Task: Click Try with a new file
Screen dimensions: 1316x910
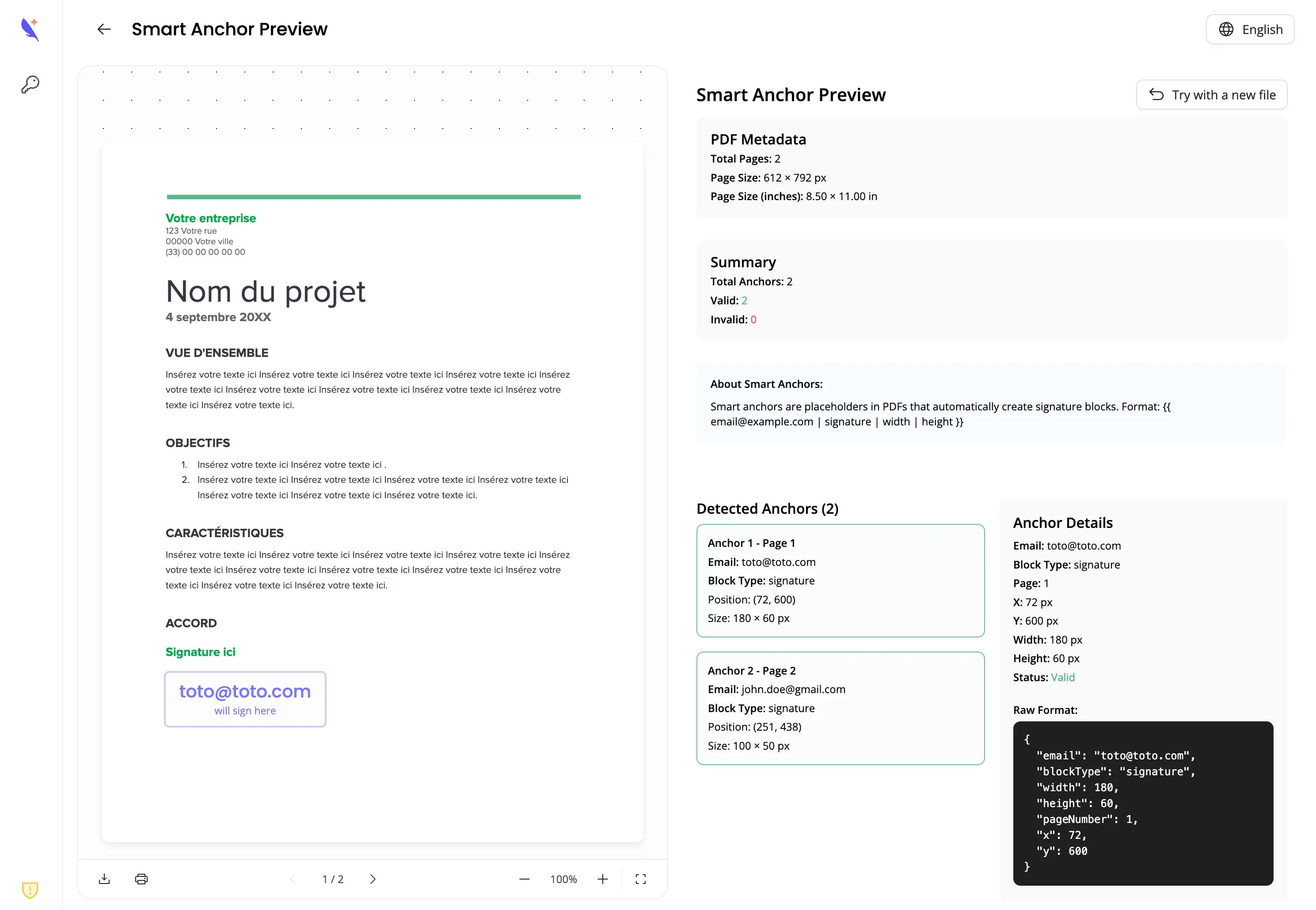Action: [x=1212, y=95]
